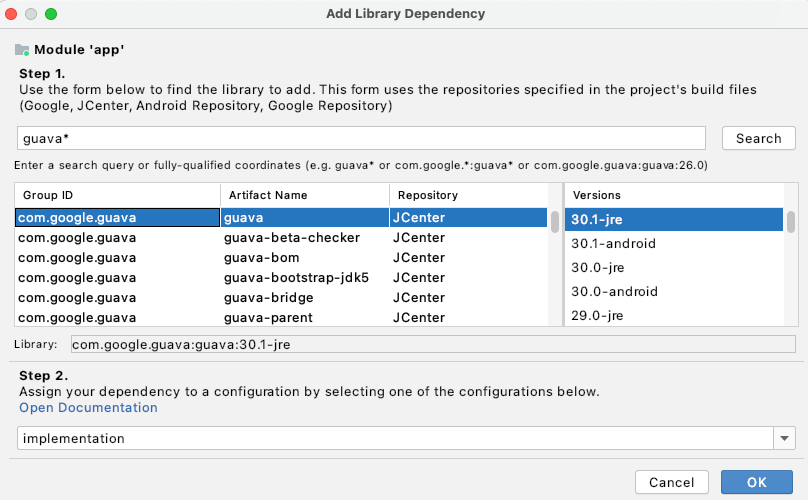Choose version 30.0-android

click(x=613, y=291)
